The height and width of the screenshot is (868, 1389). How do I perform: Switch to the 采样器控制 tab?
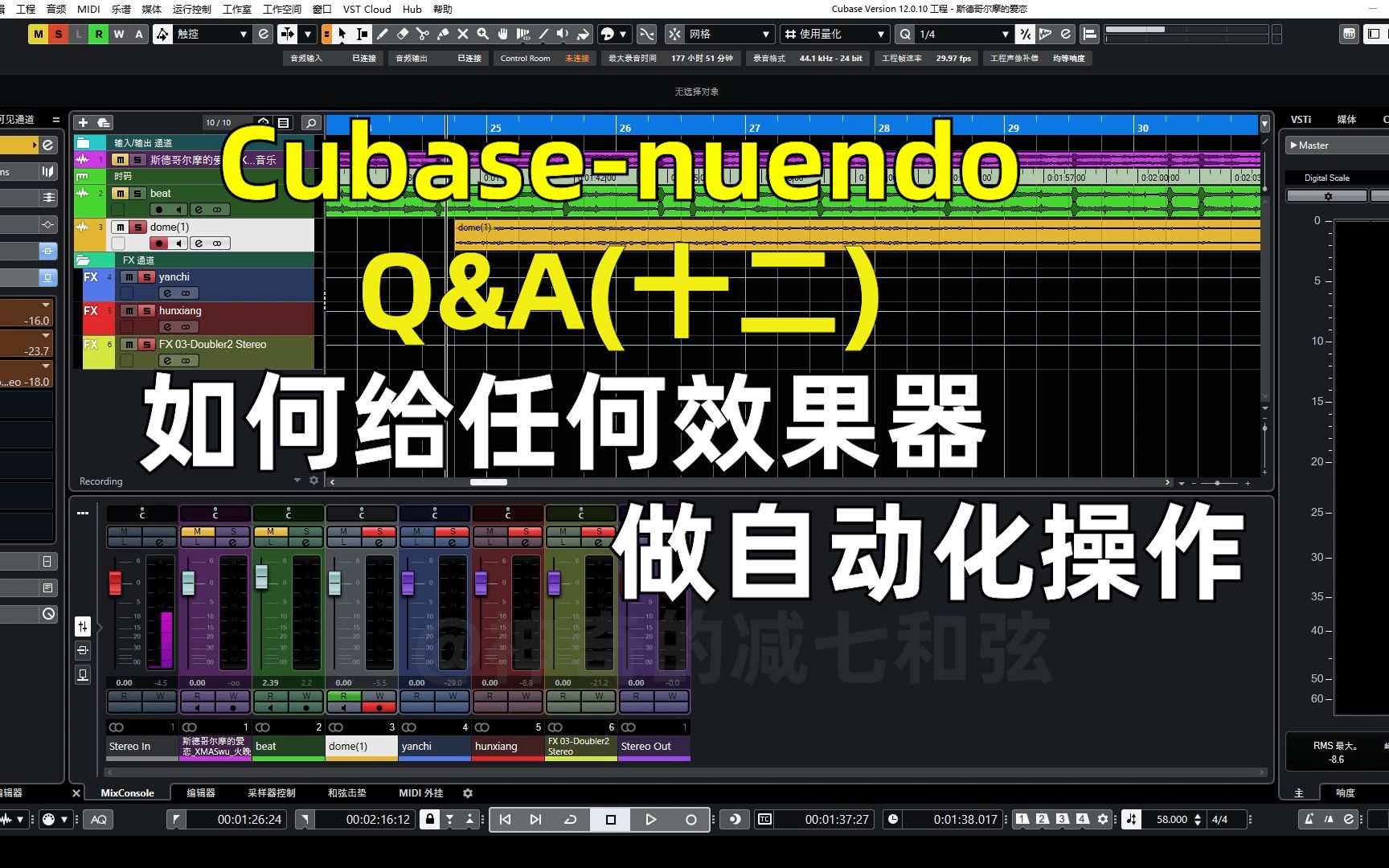(x=272, y=793)
